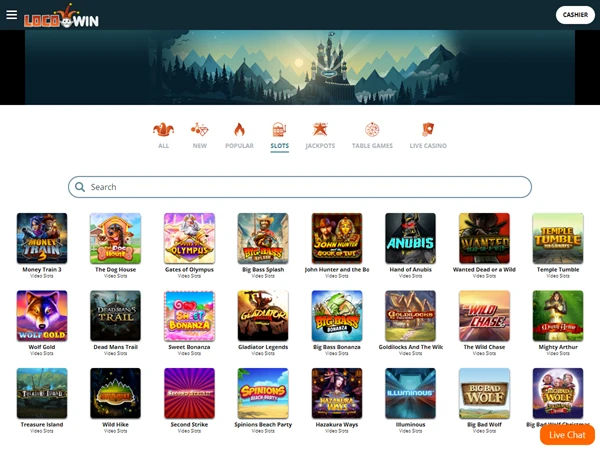Switch to the ALL tab label
Viewport: 600px width, 450px height.
pos(163,146)
